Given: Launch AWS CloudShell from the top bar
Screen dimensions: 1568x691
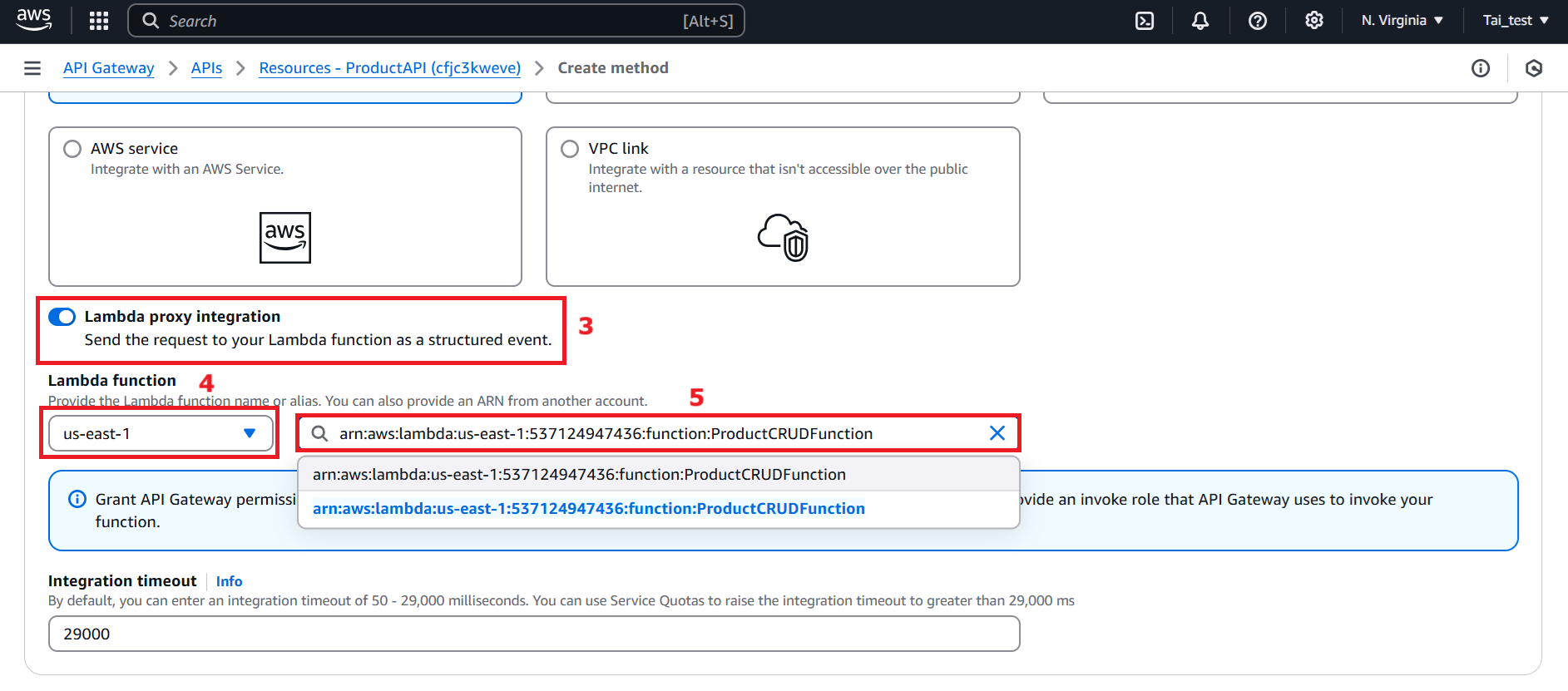Looking at the screenshot, I should click(x=1145, y=21).
